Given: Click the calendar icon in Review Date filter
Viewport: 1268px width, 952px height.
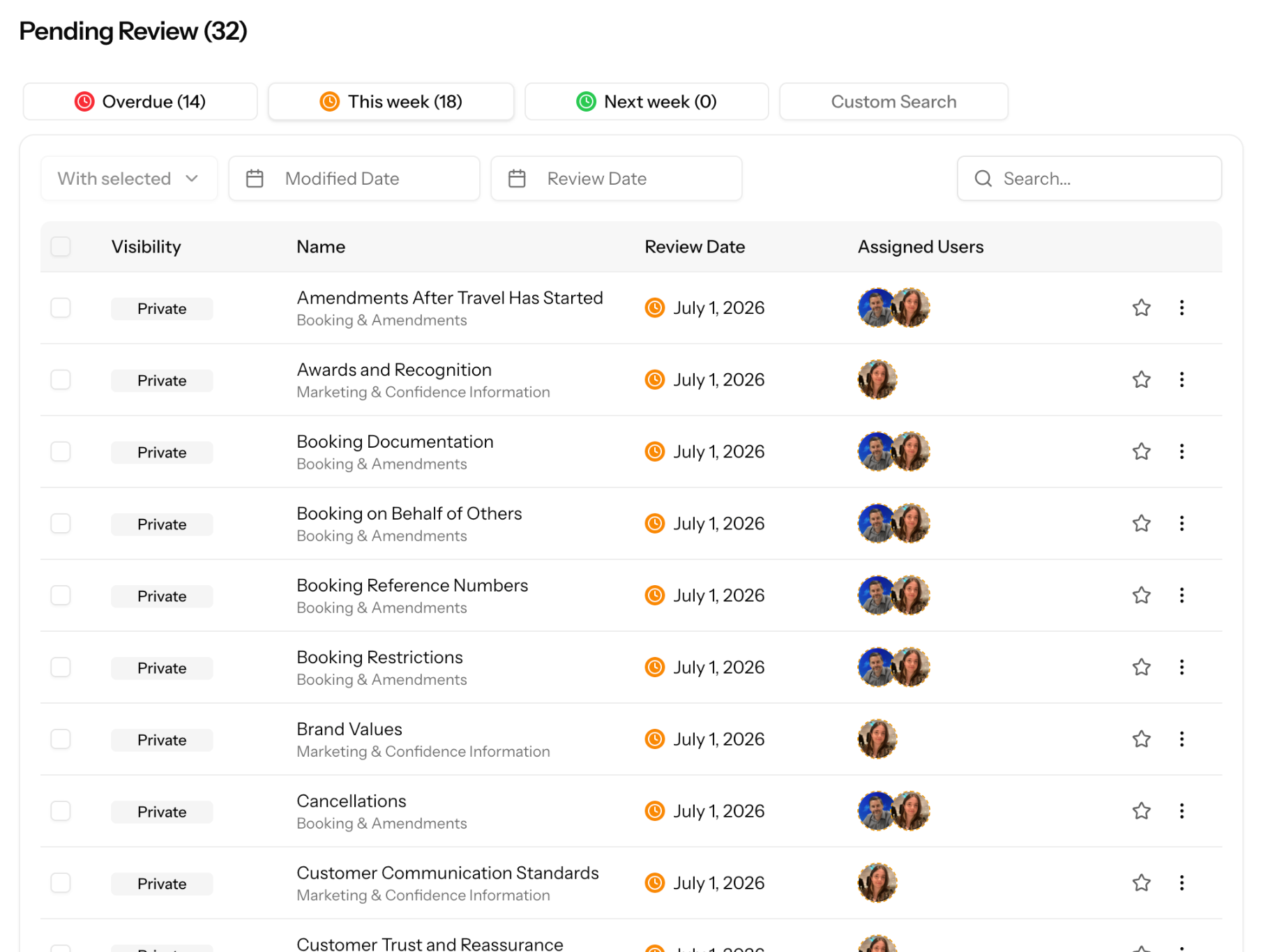Looking at the screenshot, I should (517, 179).
